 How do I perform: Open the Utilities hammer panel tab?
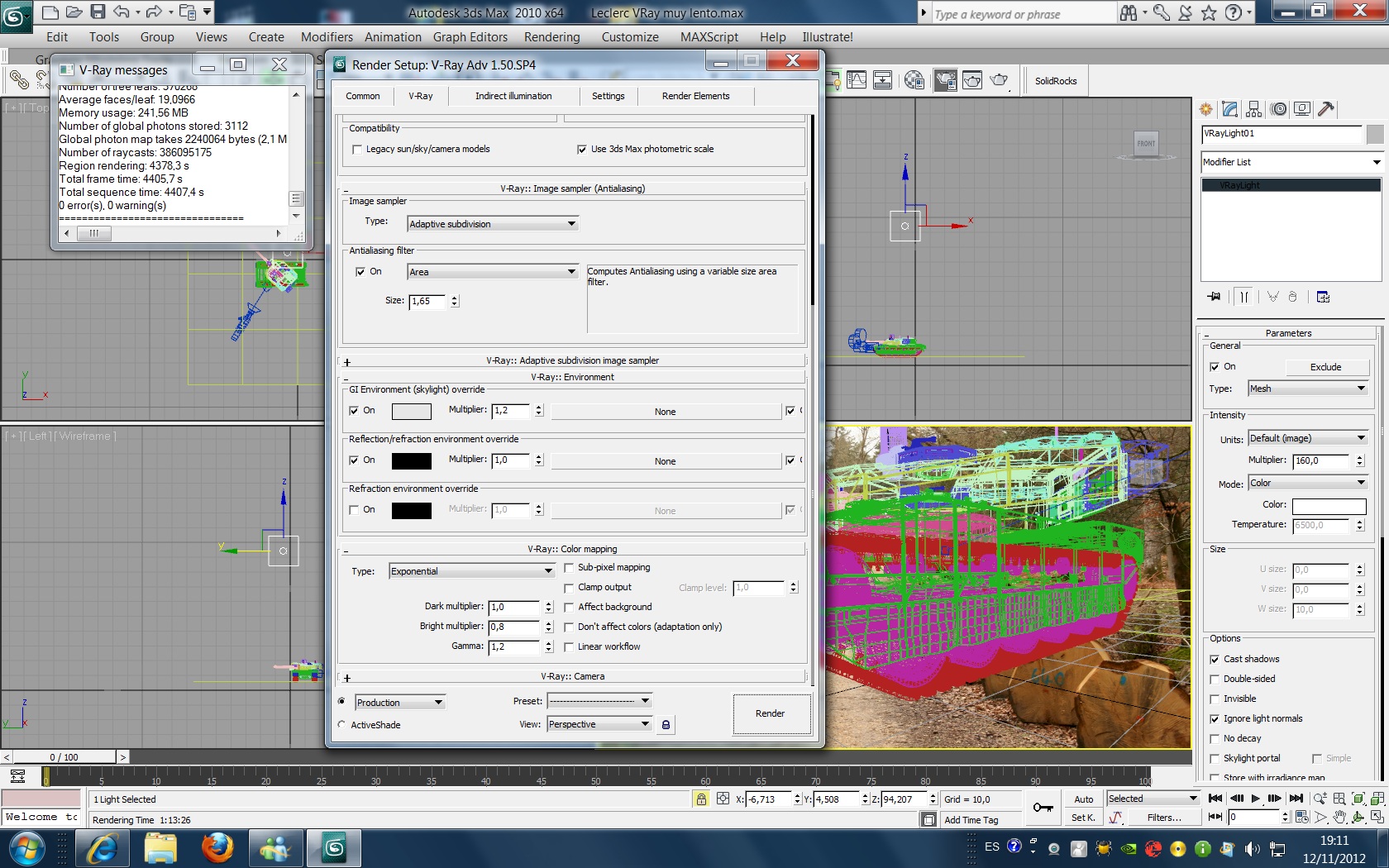tap(1326, 109)
